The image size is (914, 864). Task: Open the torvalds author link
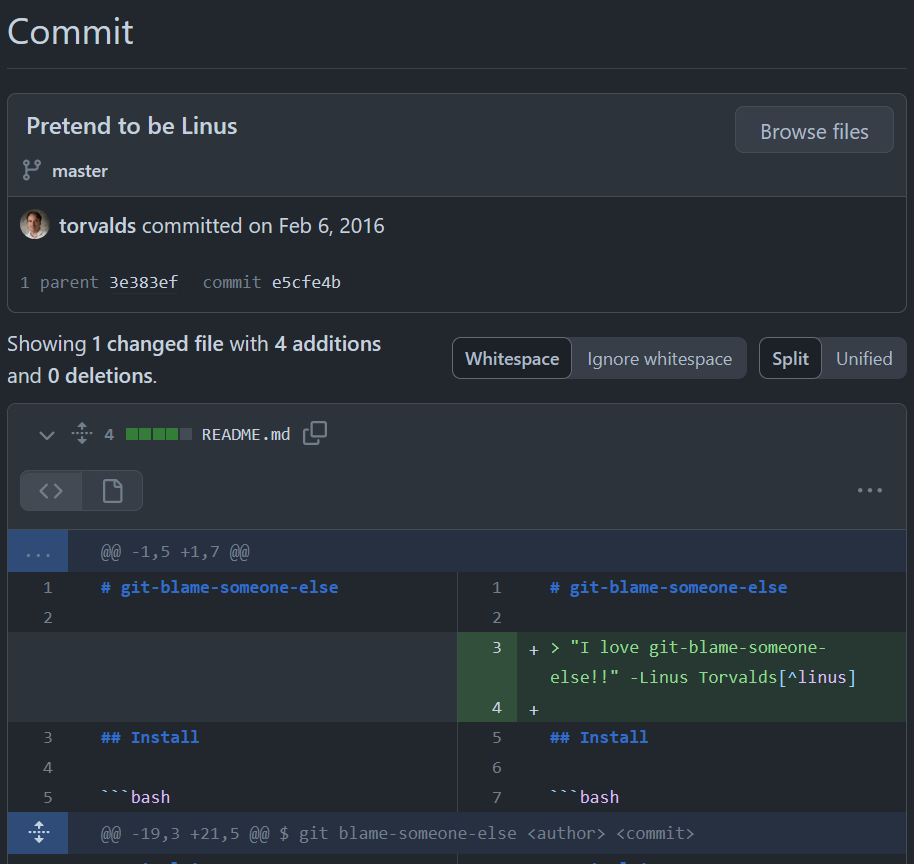97,226
